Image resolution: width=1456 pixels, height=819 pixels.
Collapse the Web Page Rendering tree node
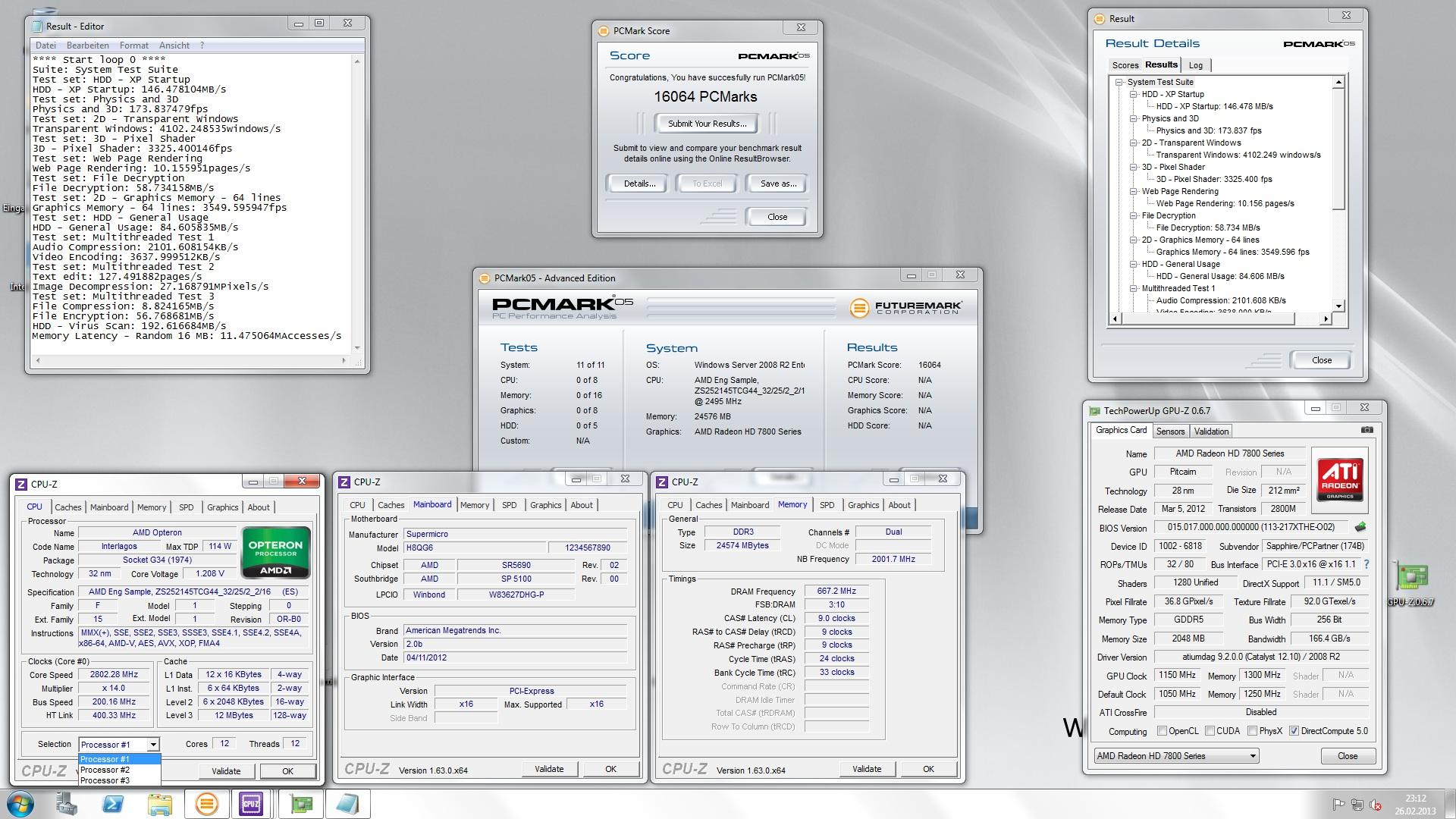(1133, 191)
